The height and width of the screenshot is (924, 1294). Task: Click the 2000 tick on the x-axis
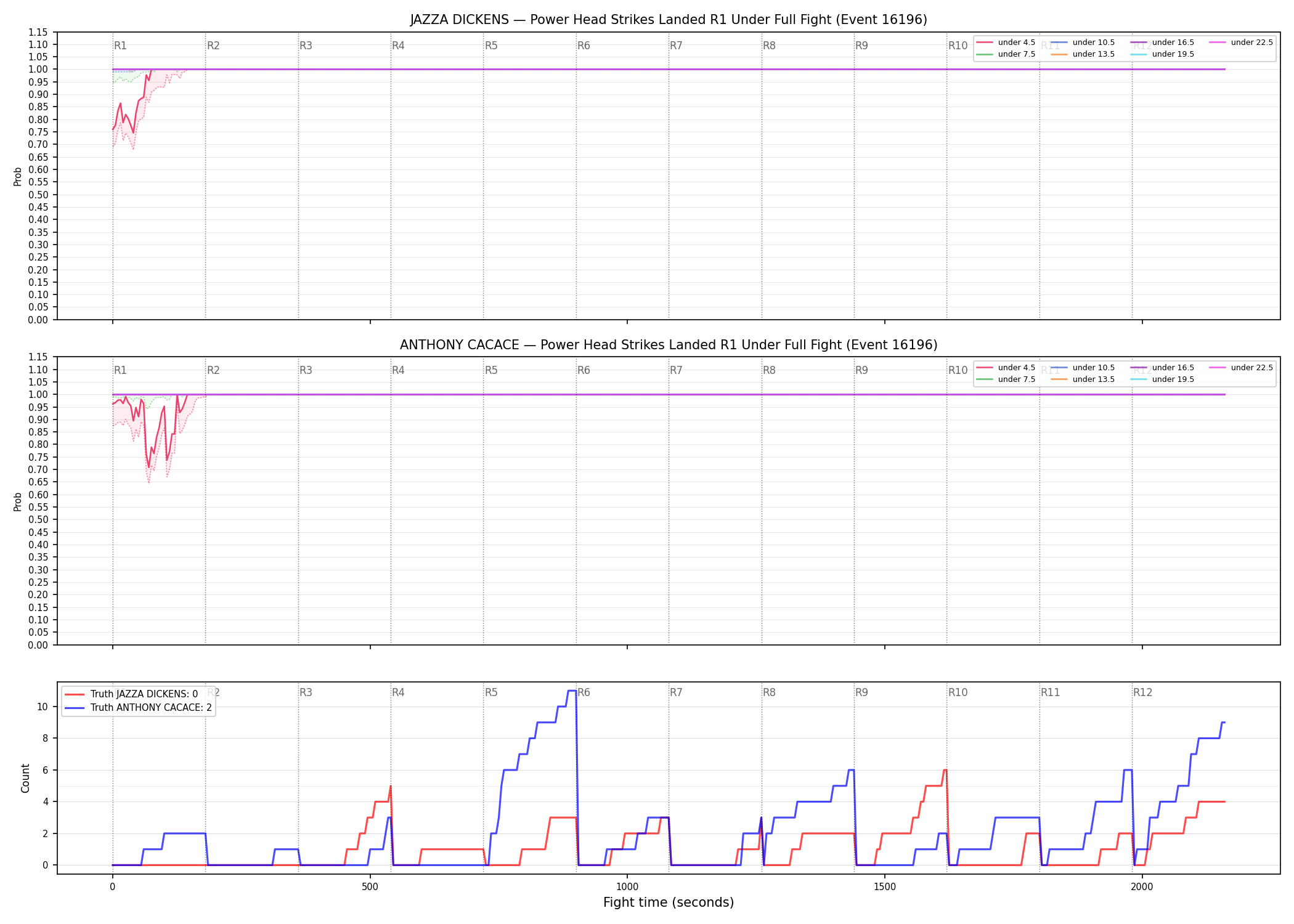tap(1142, 887)
